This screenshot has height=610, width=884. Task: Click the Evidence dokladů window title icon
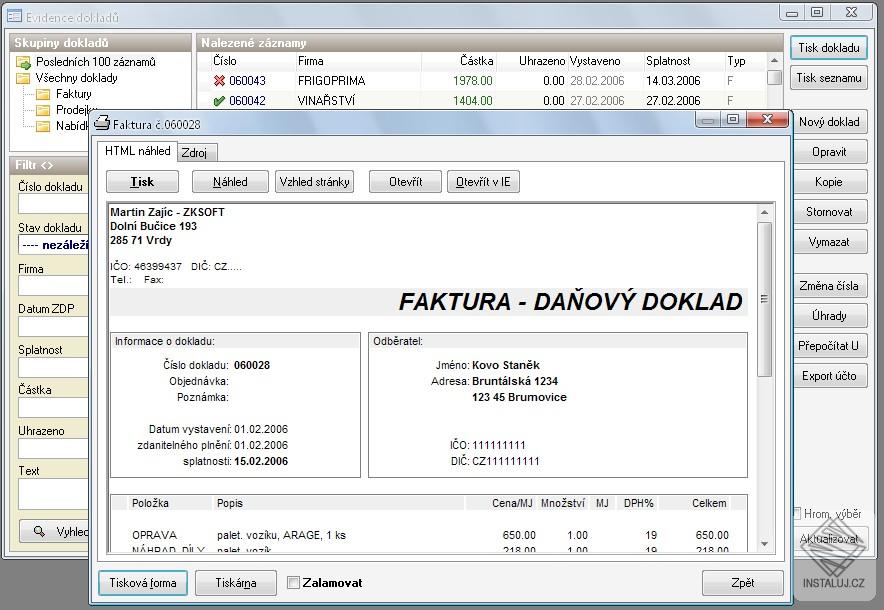pos(14,16)
